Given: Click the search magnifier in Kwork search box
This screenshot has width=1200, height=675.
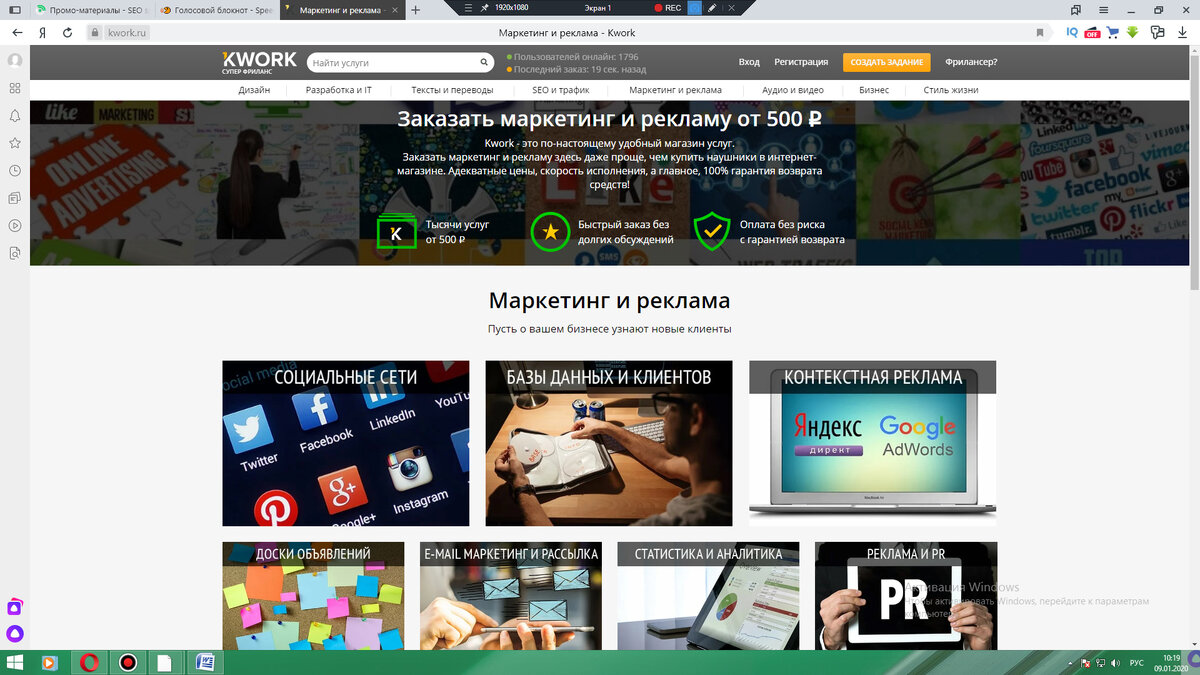Looking at the screenshot, I should click(485, 62).
